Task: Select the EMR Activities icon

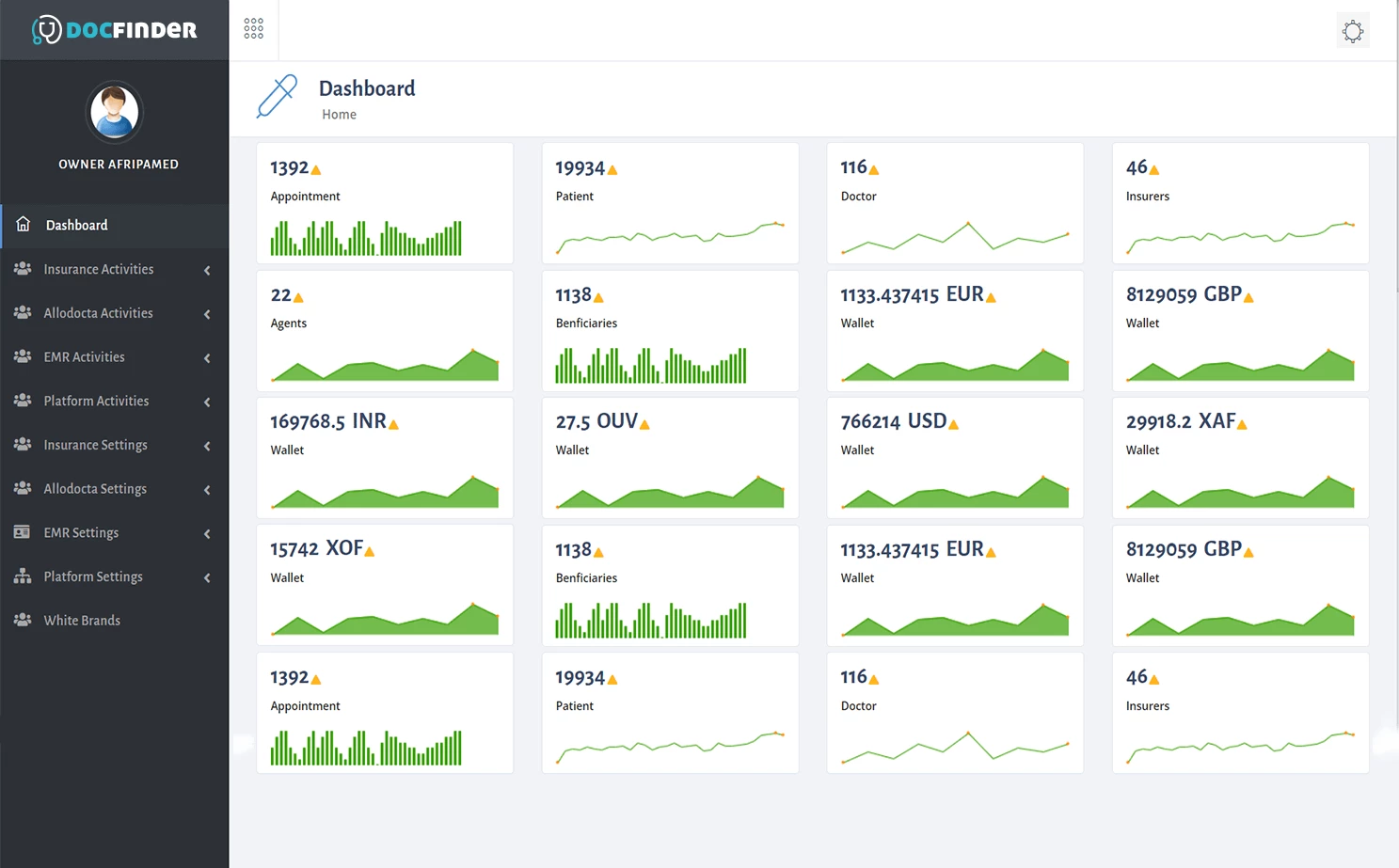Action: pos(23,356)
